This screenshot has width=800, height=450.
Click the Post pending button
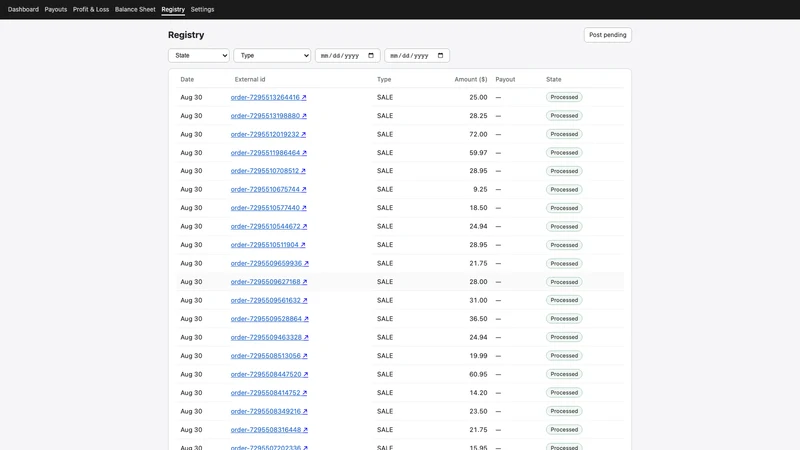608,35
